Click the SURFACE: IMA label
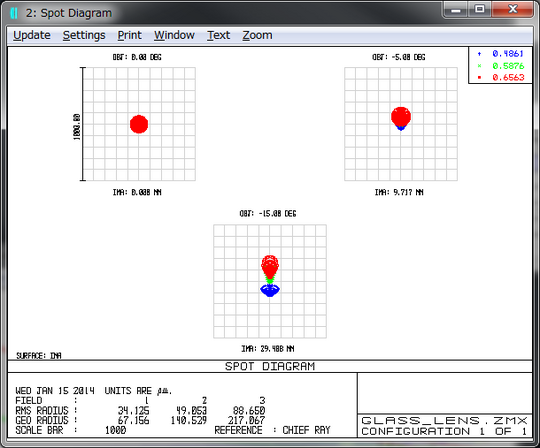Viewport: 540px width, 448px height. pyautogui.click(x=39, y=356)
